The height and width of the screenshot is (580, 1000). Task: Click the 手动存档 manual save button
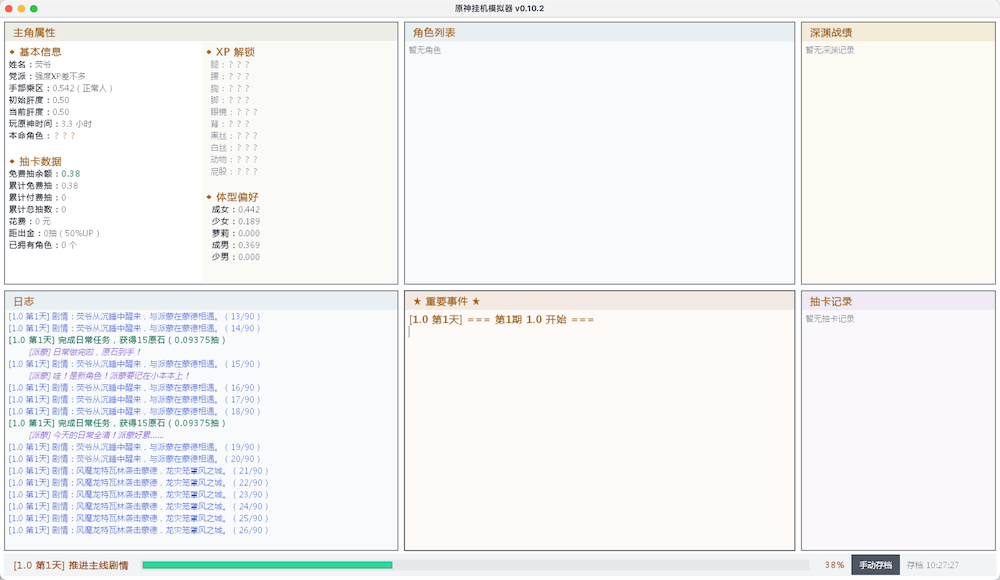click(875, 565)
